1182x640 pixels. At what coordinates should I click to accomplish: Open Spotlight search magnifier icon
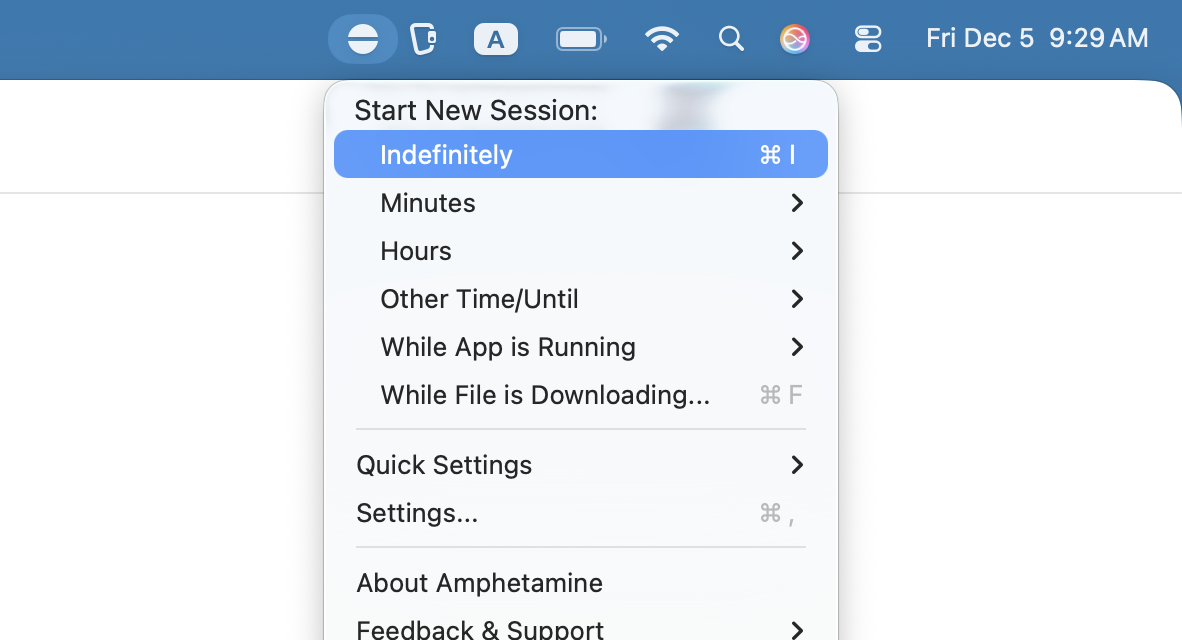coord(731,39)
